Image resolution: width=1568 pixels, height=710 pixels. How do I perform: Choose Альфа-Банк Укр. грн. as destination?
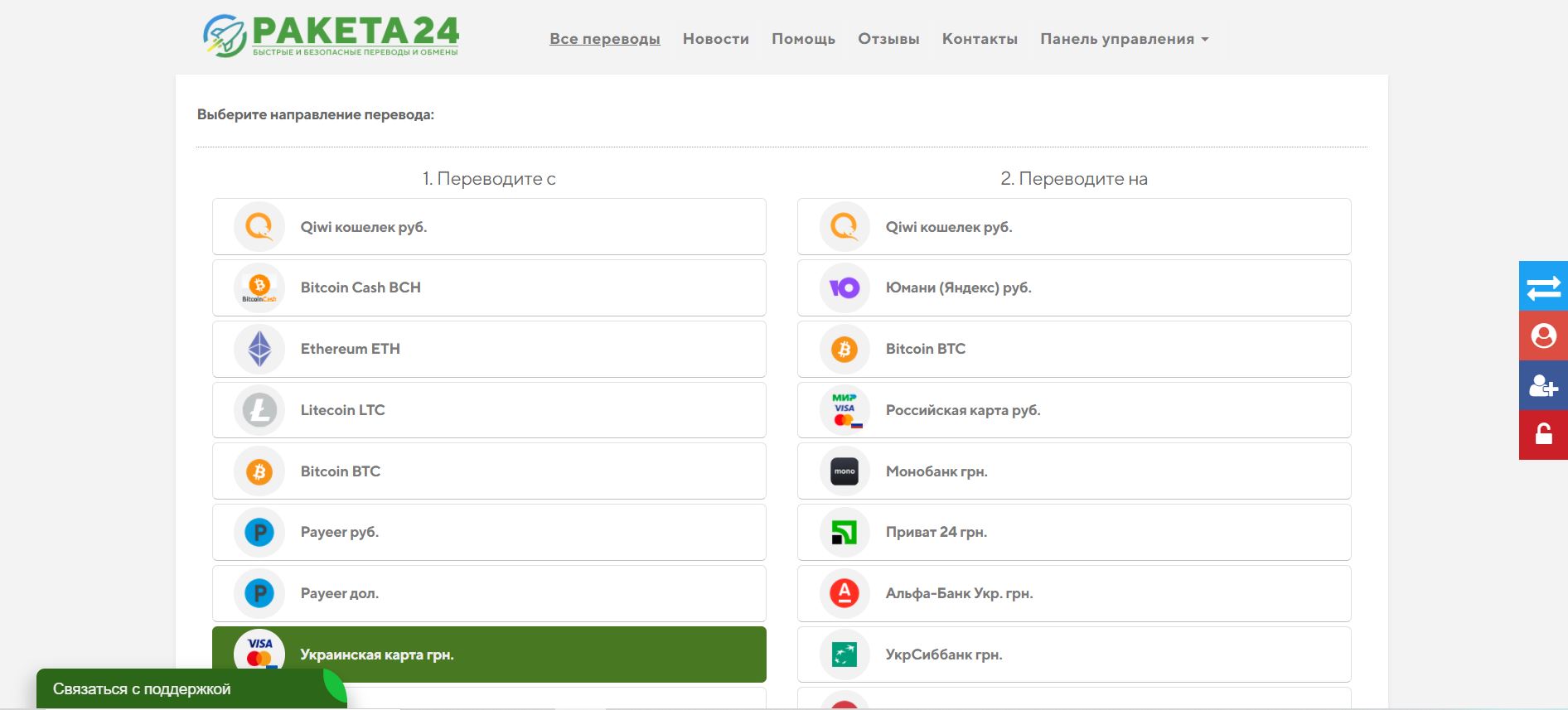coord(1074,593)
